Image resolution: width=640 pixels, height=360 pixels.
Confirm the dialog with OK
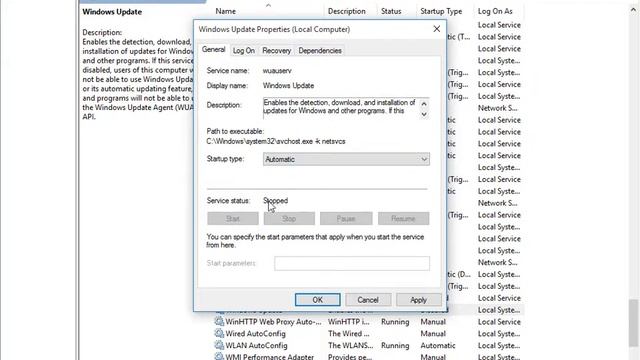point(318,300)
